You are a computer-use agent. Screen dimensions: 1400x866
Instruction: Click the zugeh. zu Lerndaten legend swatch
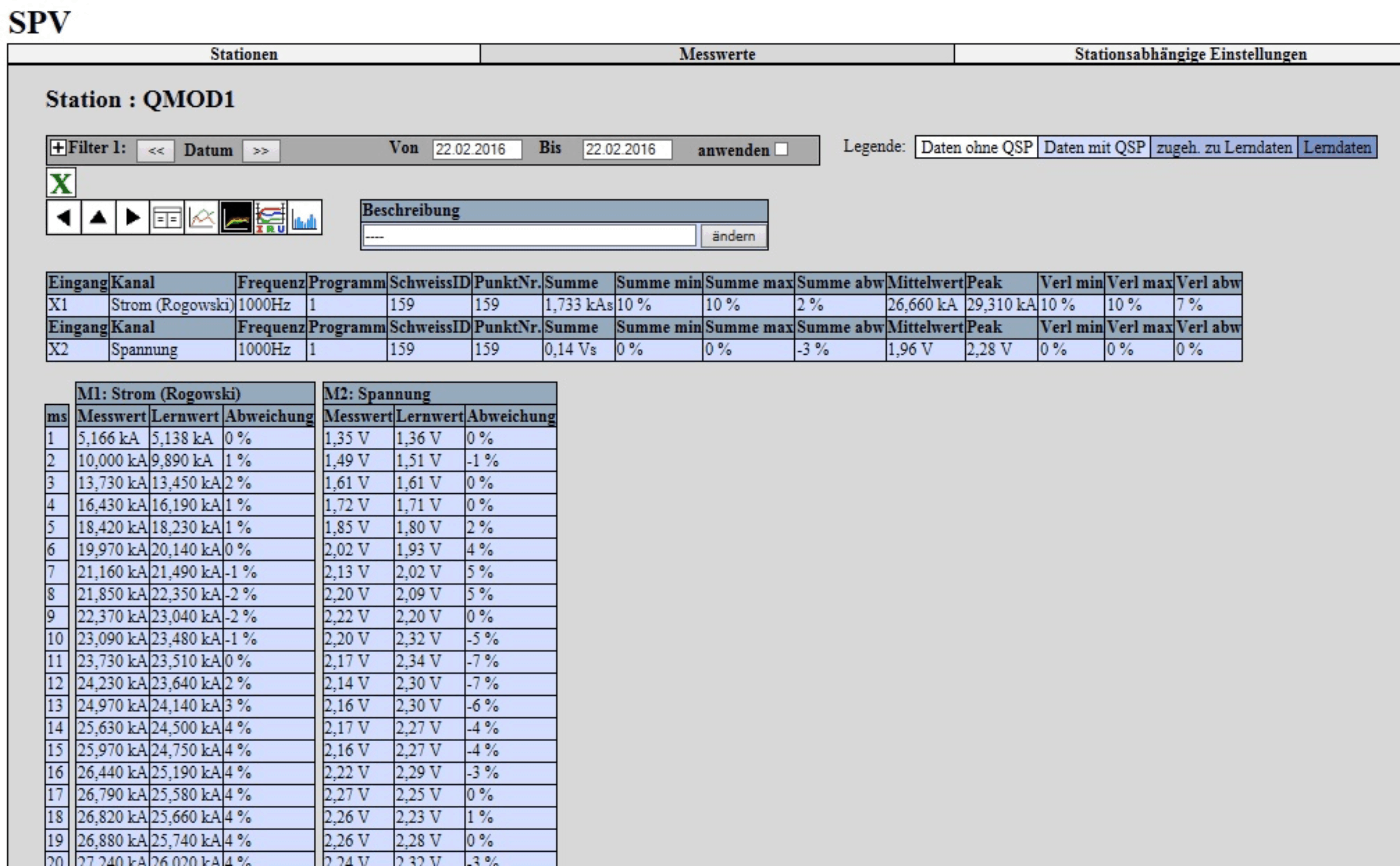tap(1224, 147)
